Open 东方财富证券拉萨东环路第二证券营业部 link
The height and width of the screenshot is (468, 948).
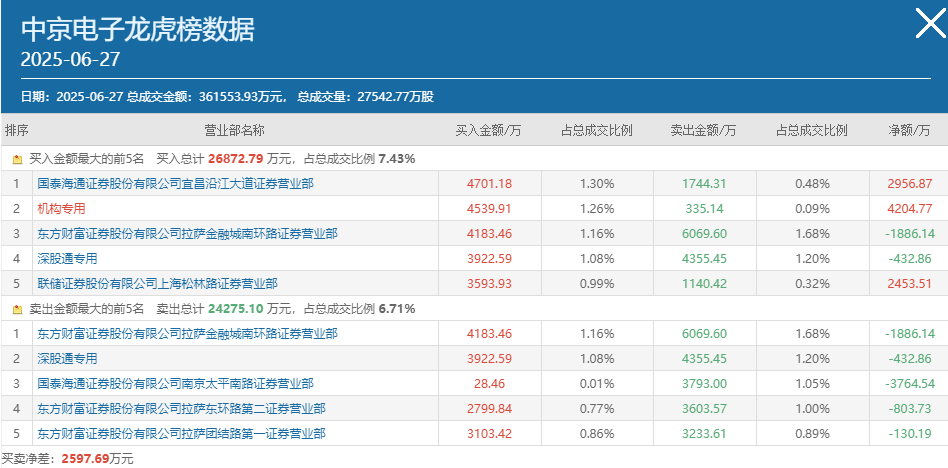[181, 409]
